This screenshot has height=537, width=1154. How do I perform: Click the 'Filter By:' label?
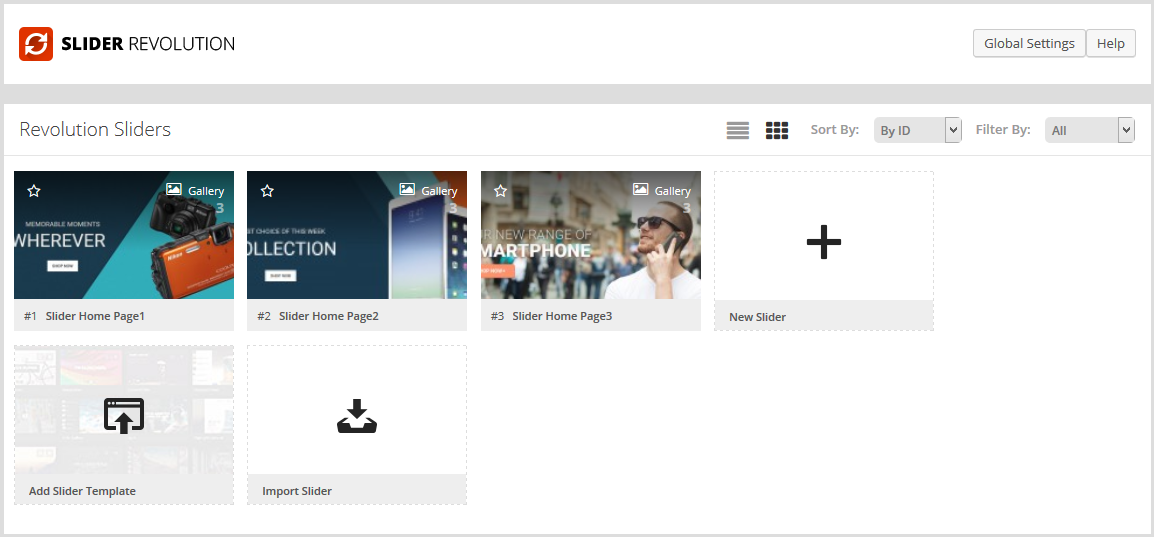coord(1003,129)
